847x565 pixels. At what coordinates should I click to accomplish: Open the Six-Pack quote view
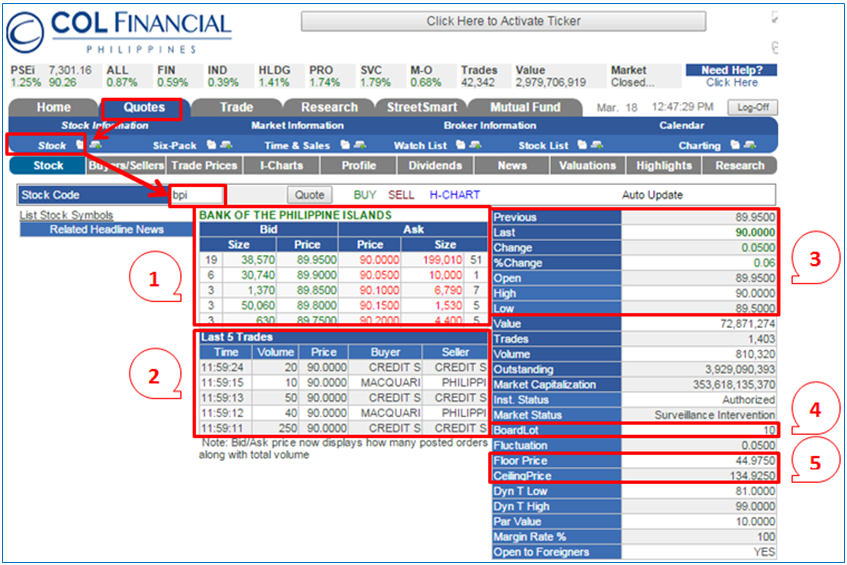[174, 145]
